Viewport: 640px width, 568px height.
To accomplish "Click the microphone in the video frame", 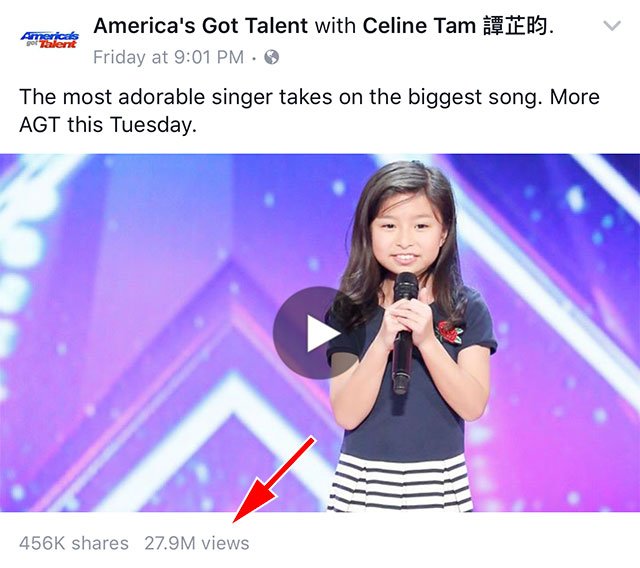I will (404, 333).
